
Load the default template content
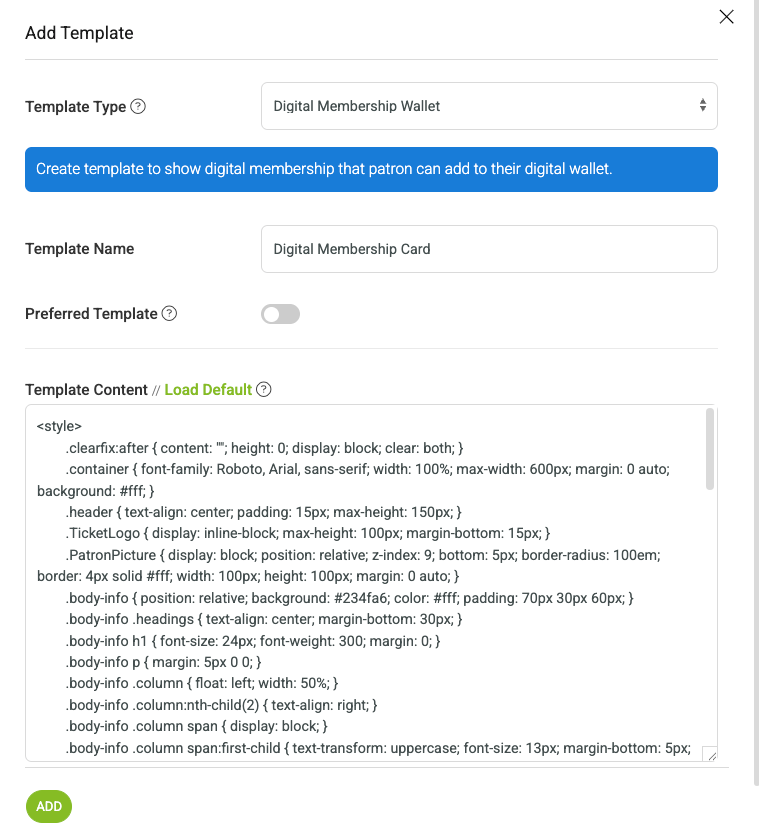208,389
